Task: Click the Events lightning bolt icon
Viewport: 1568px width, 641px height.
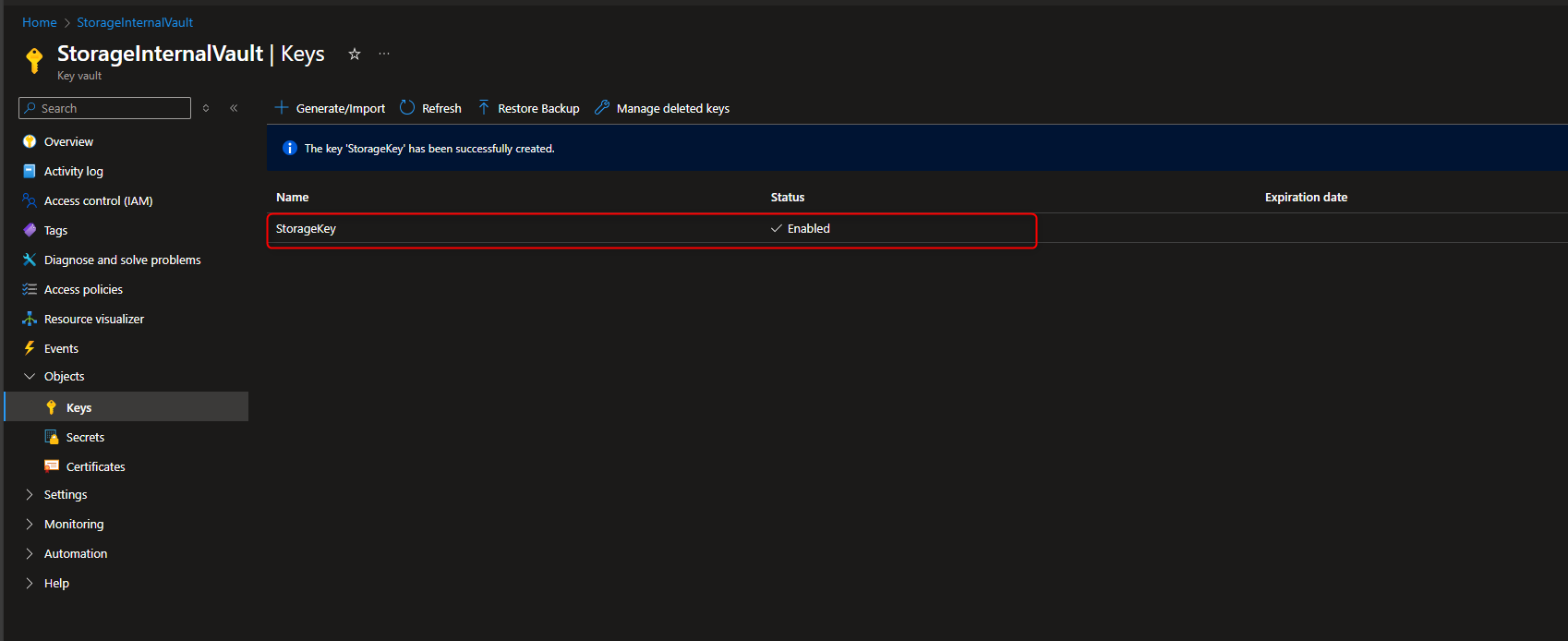Action: [30, 348]
